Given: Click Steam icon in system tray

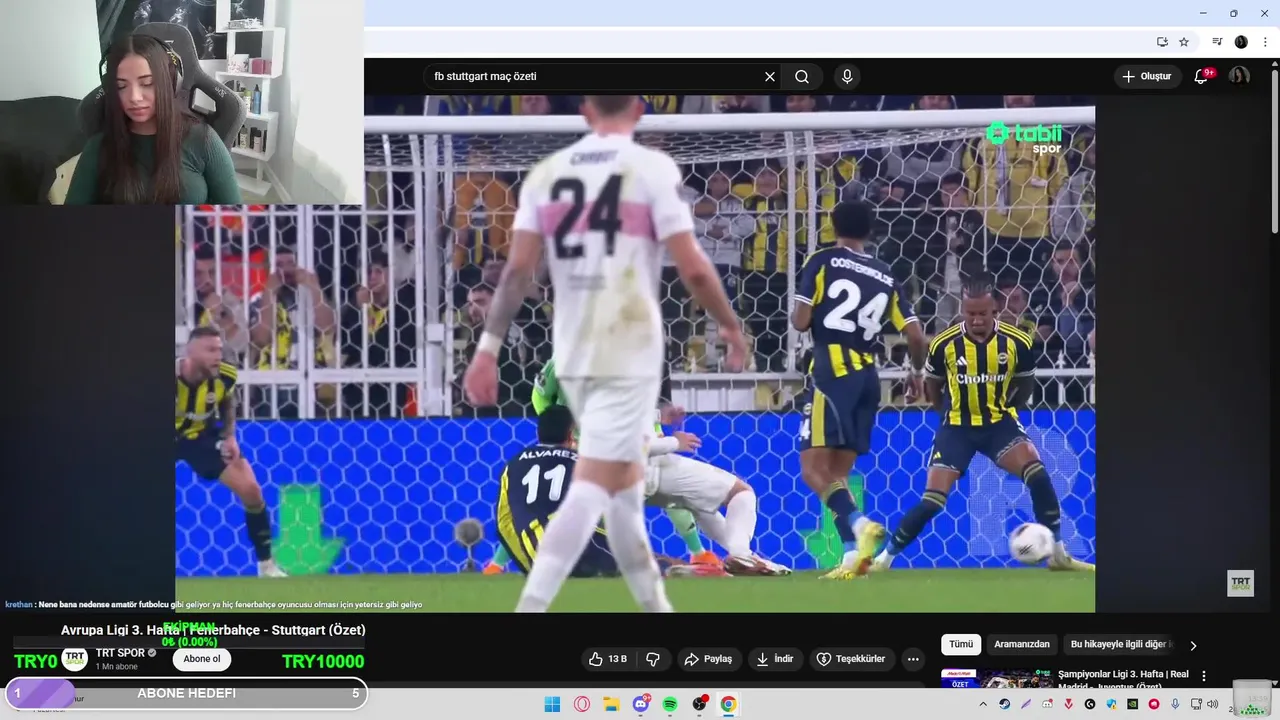Looking at the screenshot, I should coord(1004,704).
